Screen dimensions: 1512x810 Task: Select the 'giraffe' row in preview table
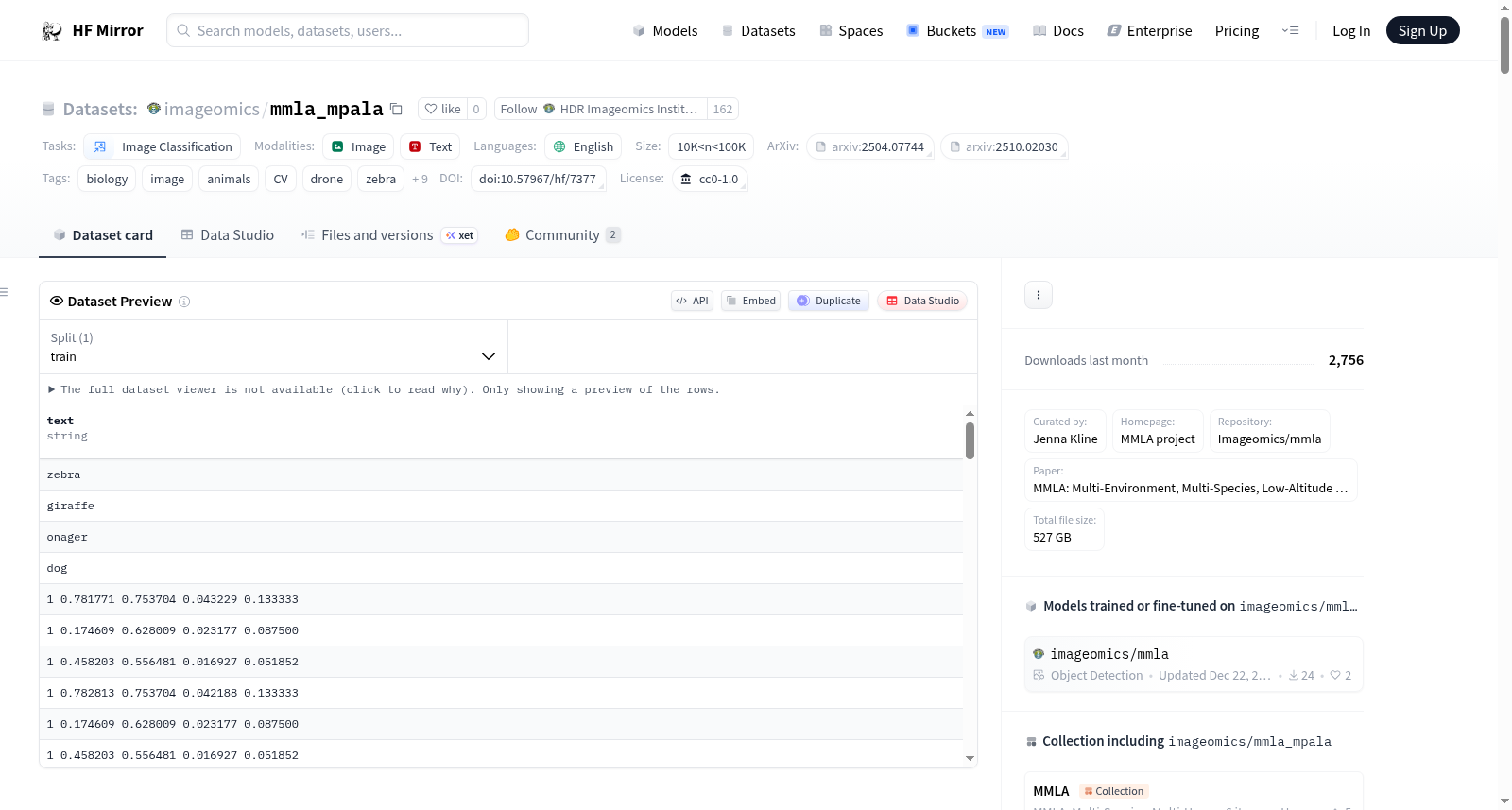coord(501,506)
